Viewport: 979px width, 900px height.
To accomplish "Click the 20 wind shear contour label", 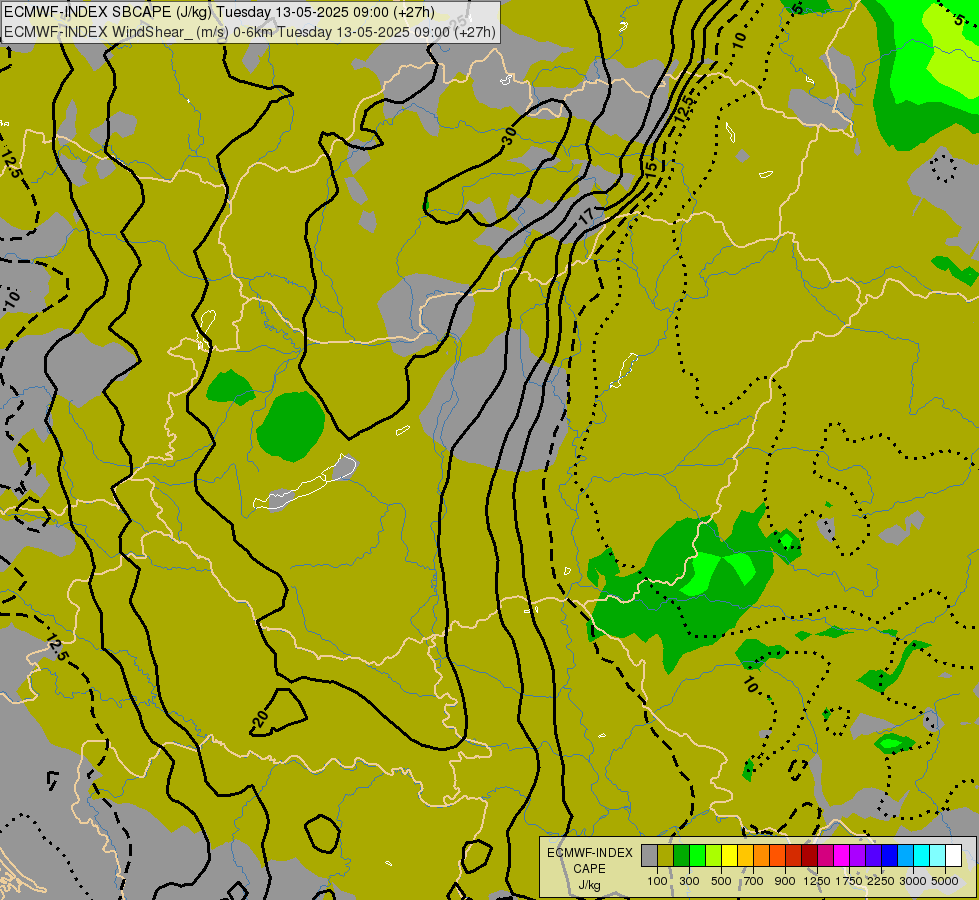I will pos(261,719).
